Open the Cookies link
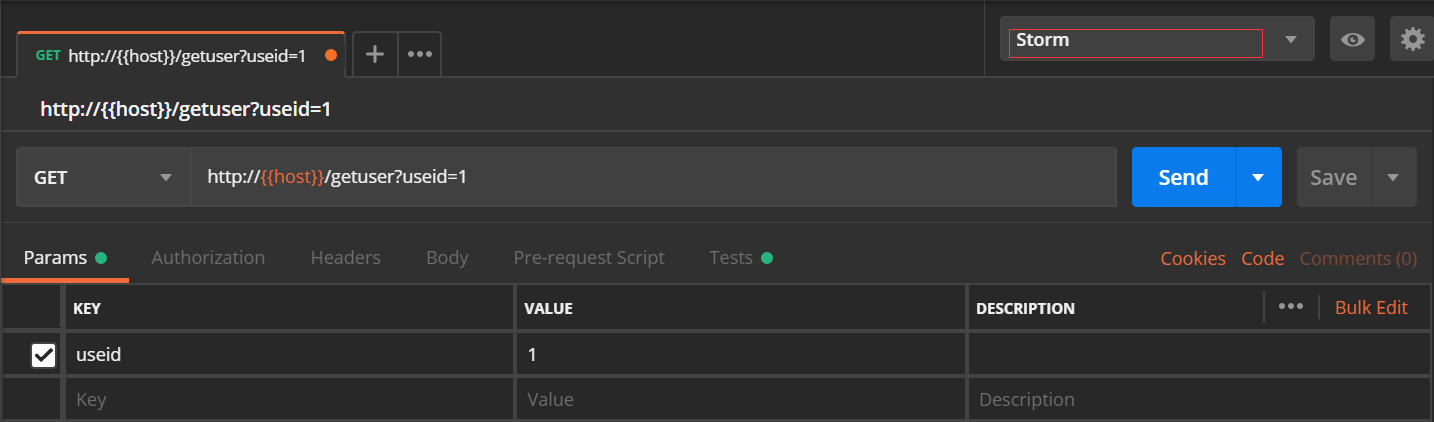This screenshot has height=422, width=1434. pos(1193,258)
